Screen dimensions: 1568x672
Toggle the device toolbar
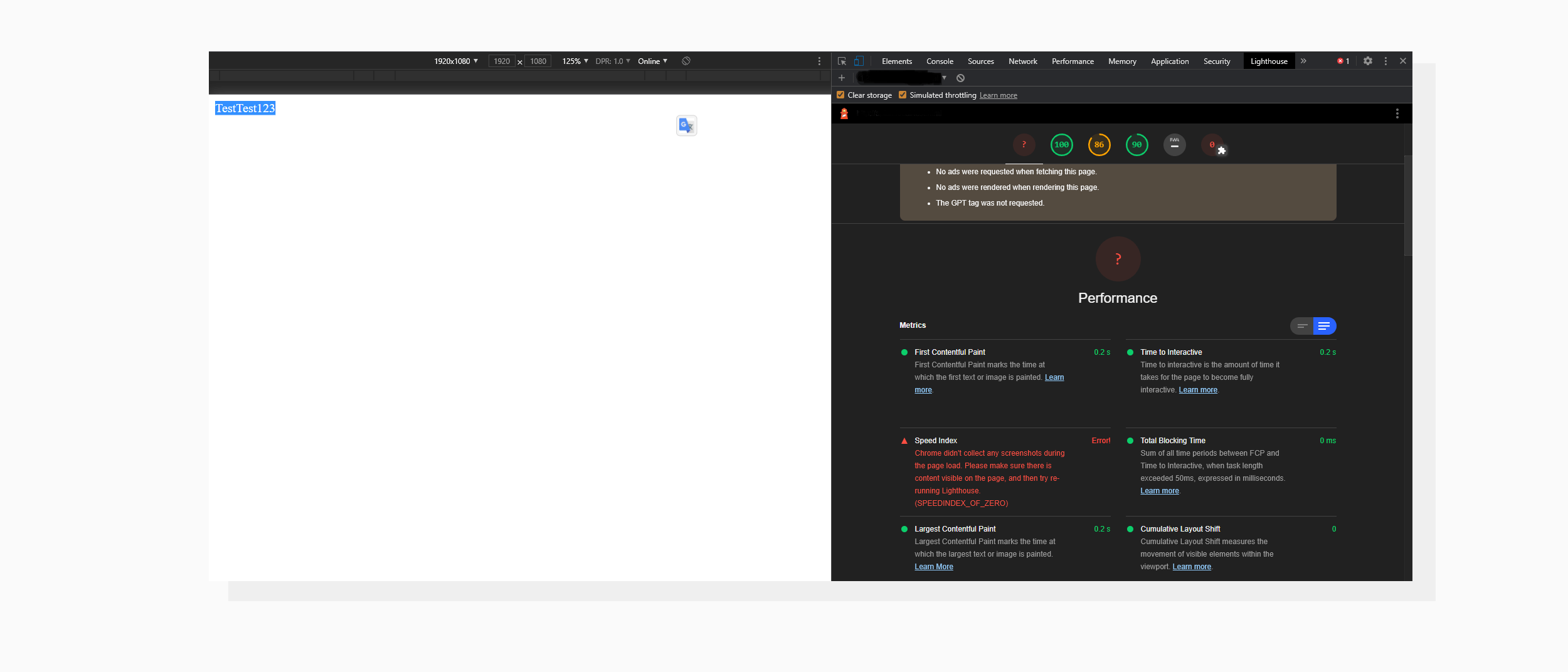click(x=859, y=61)
